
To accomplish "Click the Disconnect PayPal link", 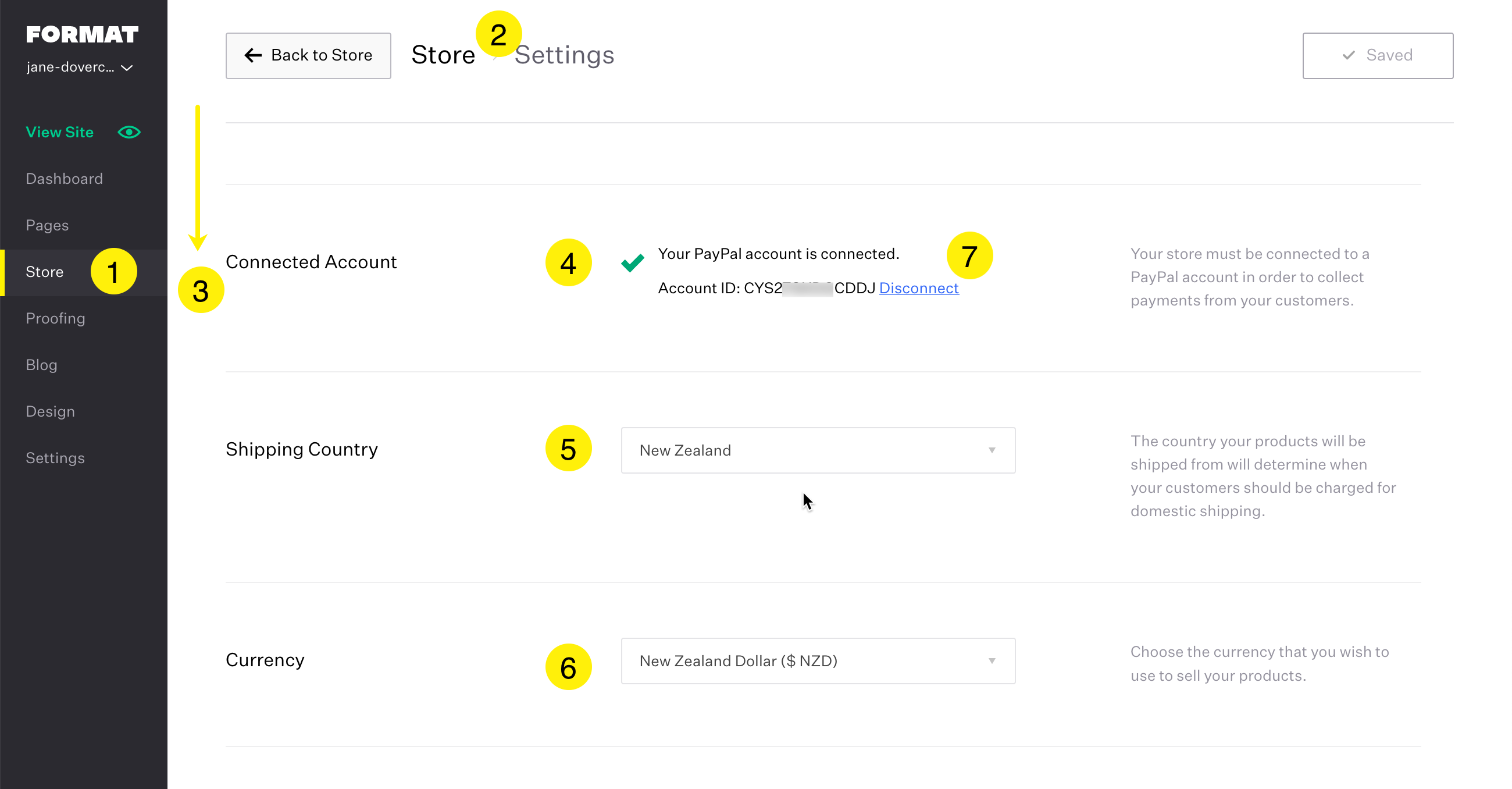I will click(x=919, y=288).
